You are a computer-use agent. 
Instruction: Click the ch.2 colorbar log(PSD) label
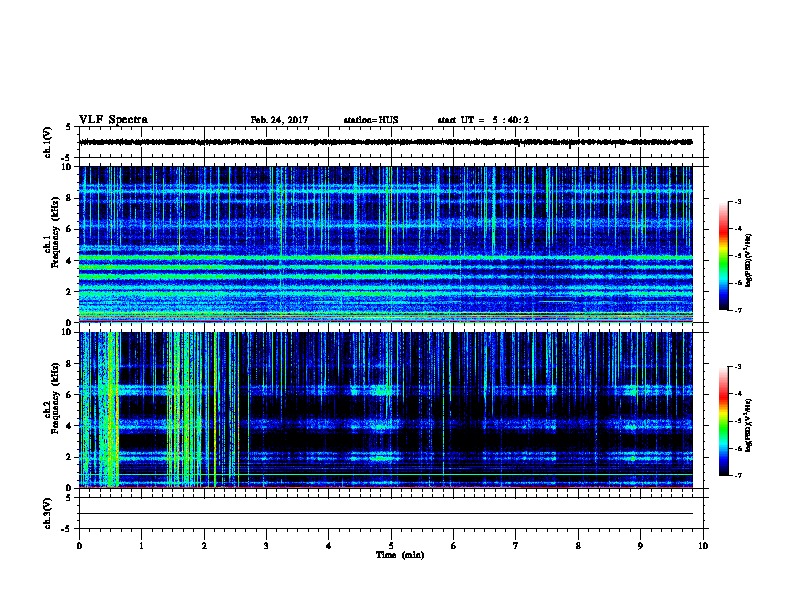pos(748,426)
